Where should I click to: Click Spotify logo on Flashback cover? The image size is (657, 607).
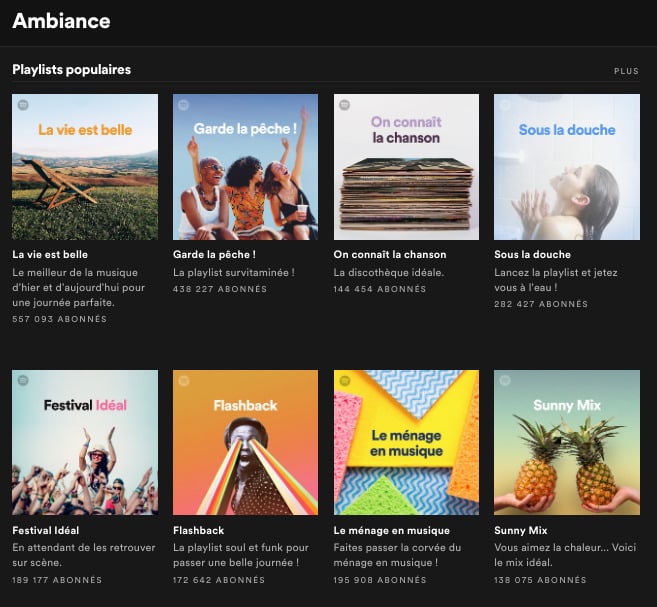184,380
